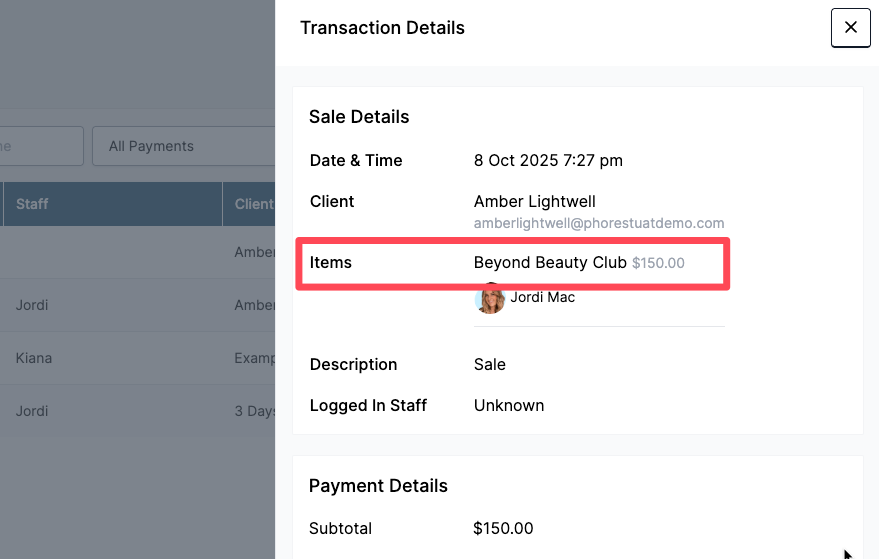Click the Sale description value

click(489, 364)
